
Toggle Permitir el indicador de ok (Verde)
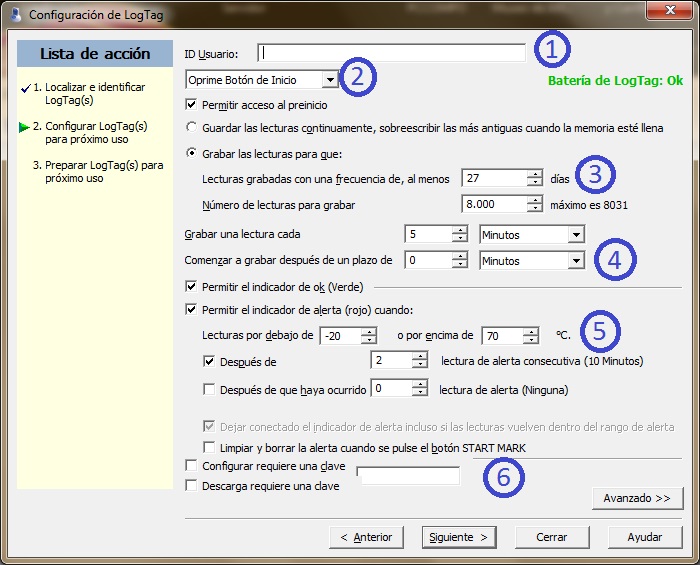191,286
